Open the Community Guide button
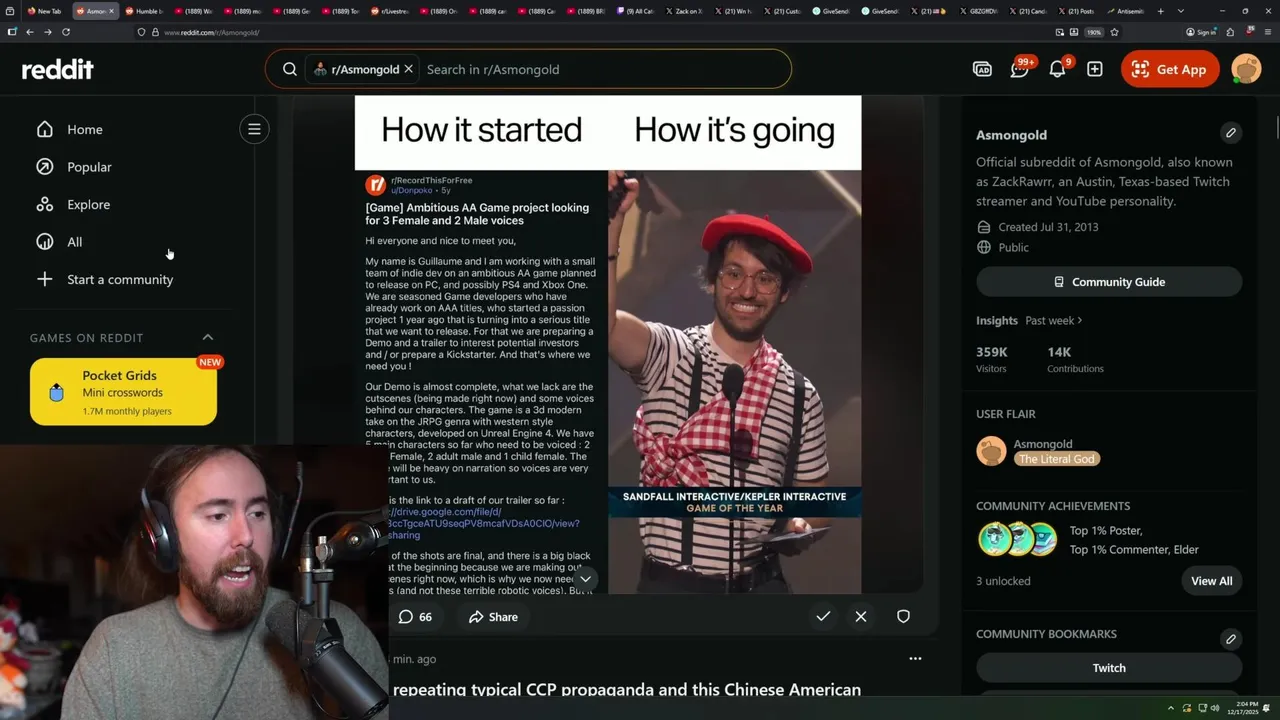The height and width of the screenshot is (720, 1280). pos(1109,282)
